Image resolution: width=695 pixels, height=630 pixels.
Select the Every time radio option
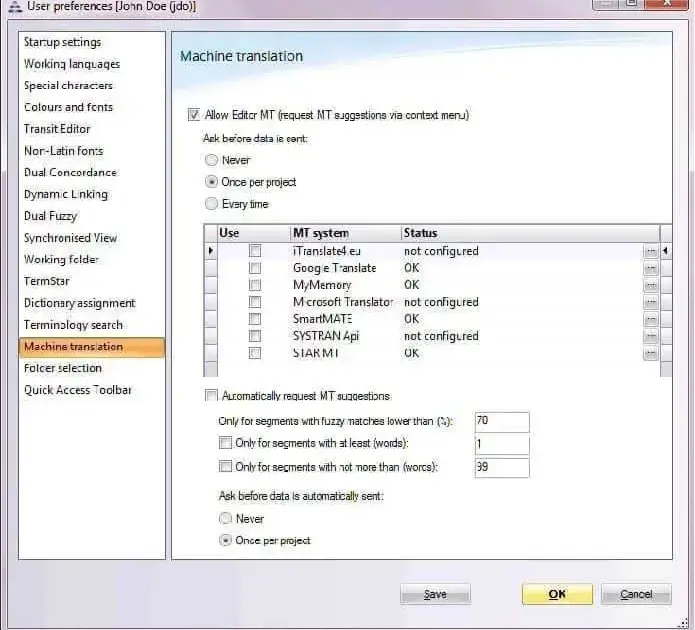pos(211,203)
